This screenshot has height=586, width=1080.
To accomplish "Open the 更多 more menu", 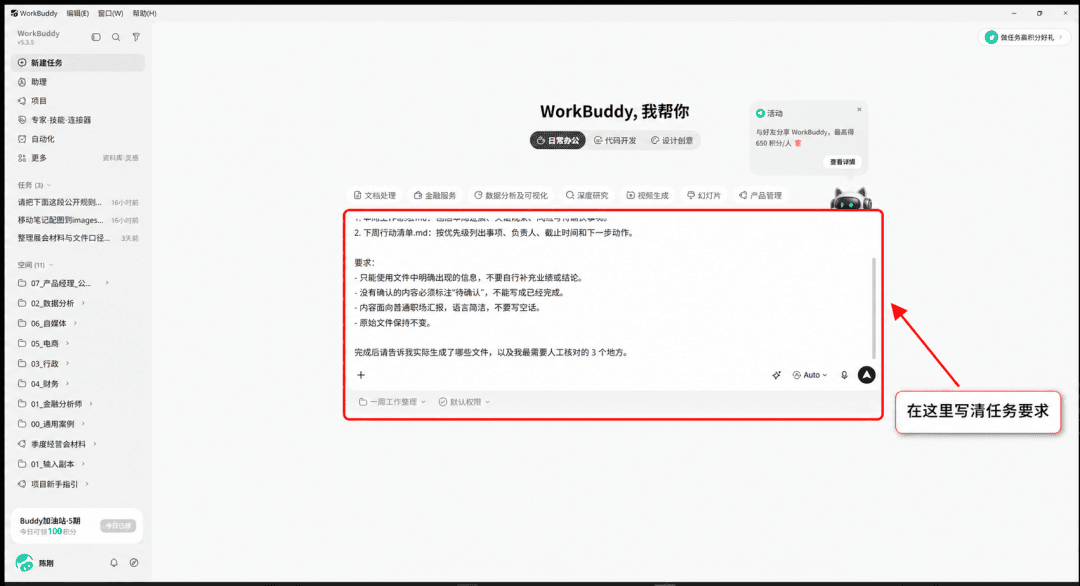I will [39, 158].
